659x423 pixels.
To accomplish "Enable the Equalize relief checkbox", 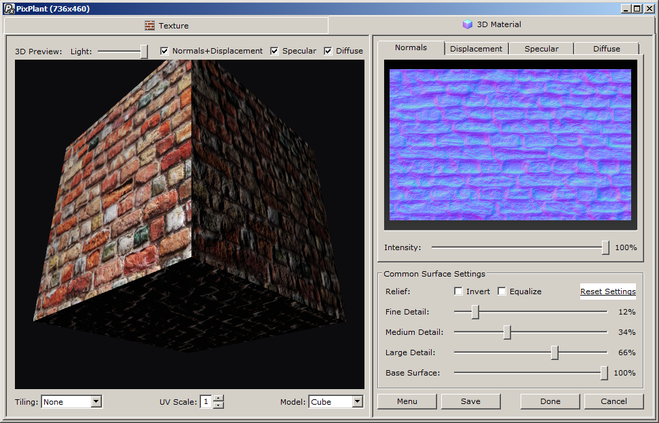I will coord(502,291).
